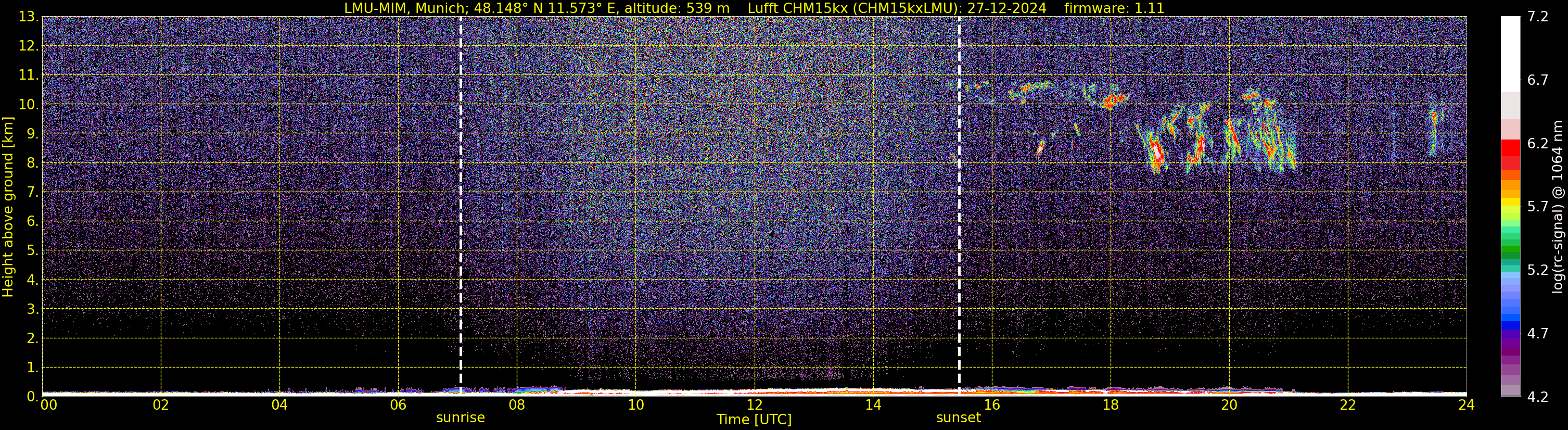Pick the bright red band of the colorbar
Screen dimensions: 1568x430
(1510, 148)
